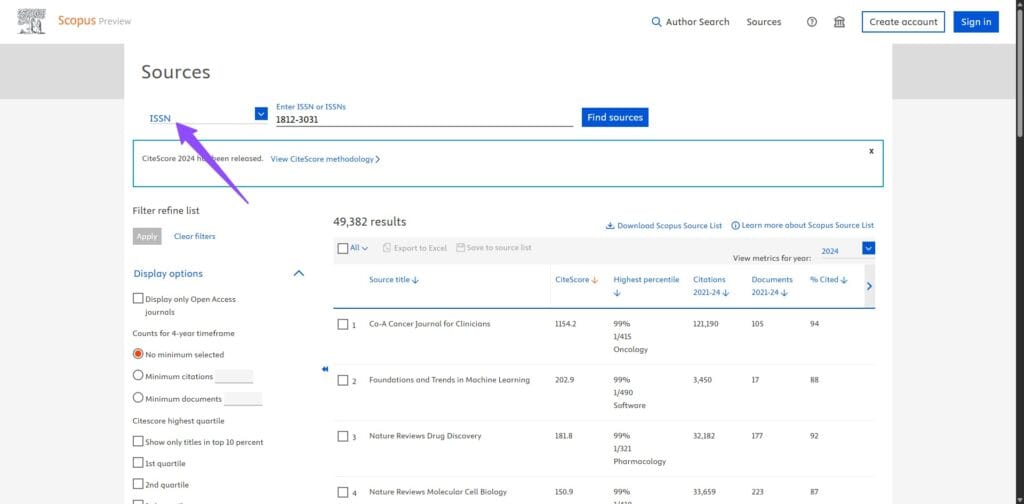The width and height of the screenshot is (1024, 504).
Task: Click the Minimum citations number field
Action: [x=234, y=376]
